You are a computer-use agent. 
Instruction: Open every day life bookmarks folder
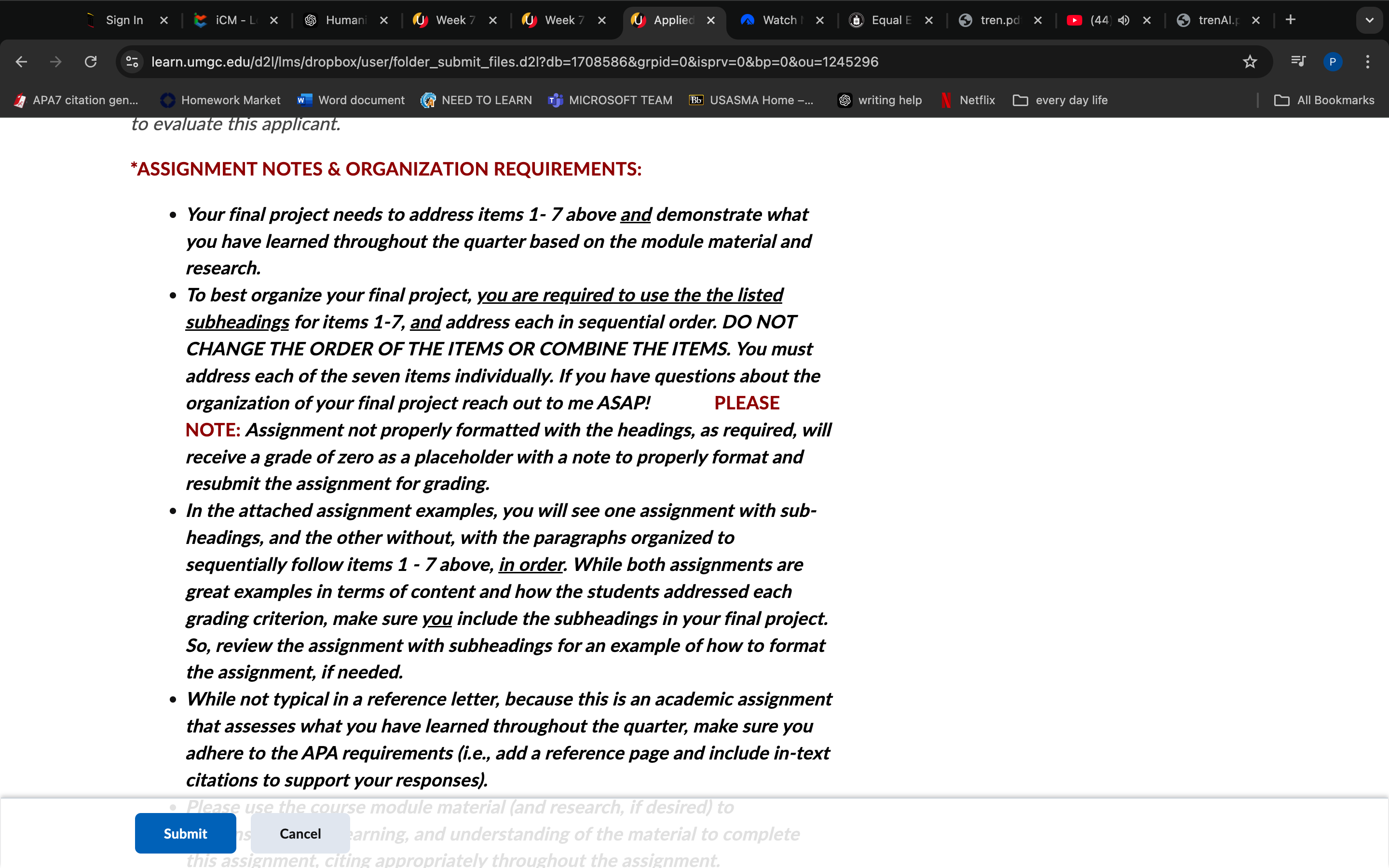coord(1060,100)
